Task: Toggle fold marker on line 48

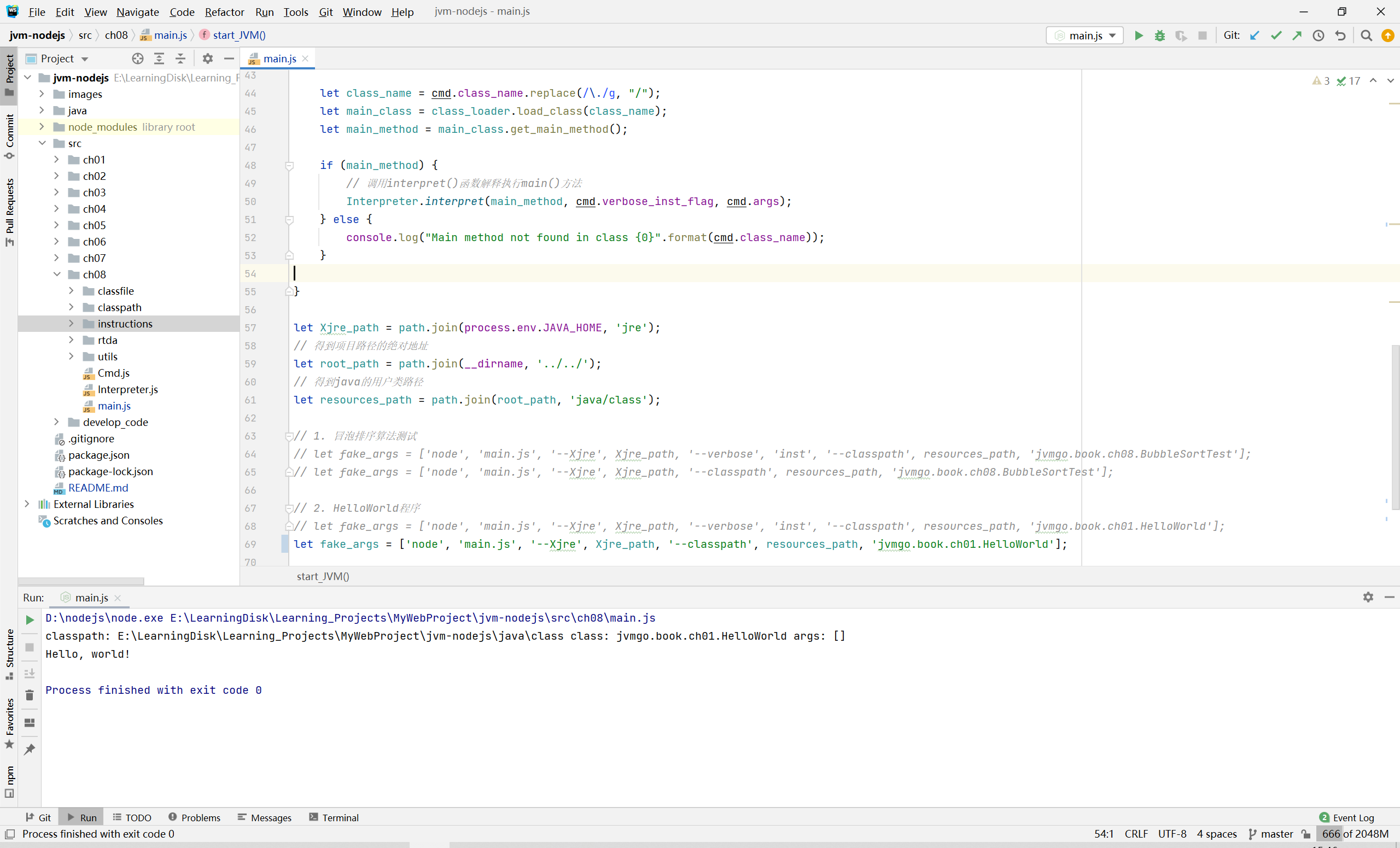Action: pos(289,166)
